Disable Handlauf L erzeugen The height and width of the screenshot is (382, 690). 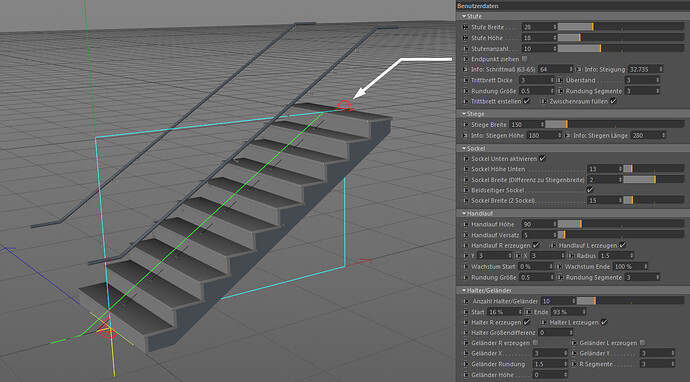click(622, 245)
